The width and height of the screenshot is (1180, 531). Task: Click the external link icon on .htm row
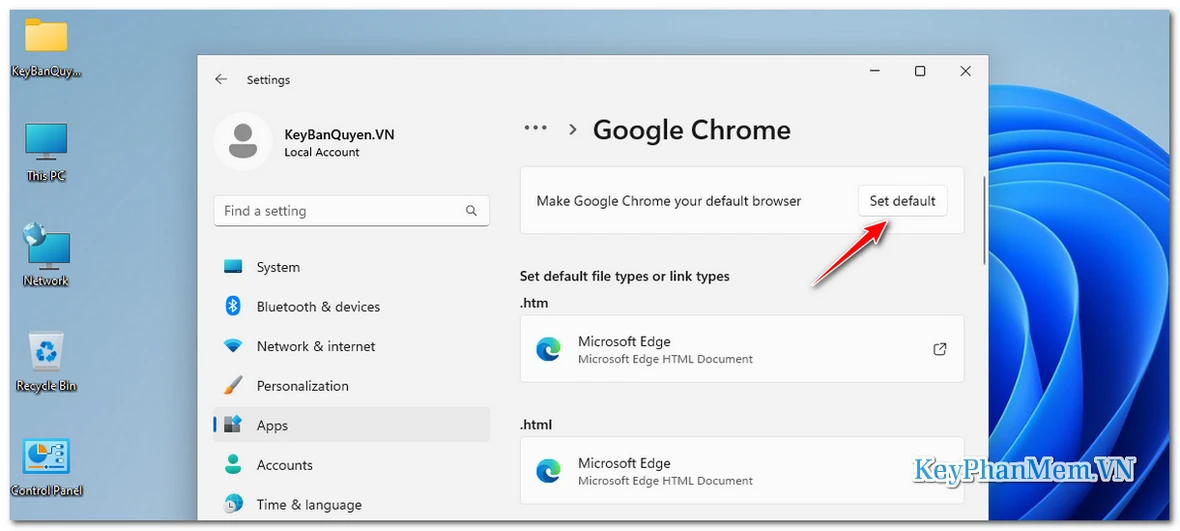pos(940,349)
